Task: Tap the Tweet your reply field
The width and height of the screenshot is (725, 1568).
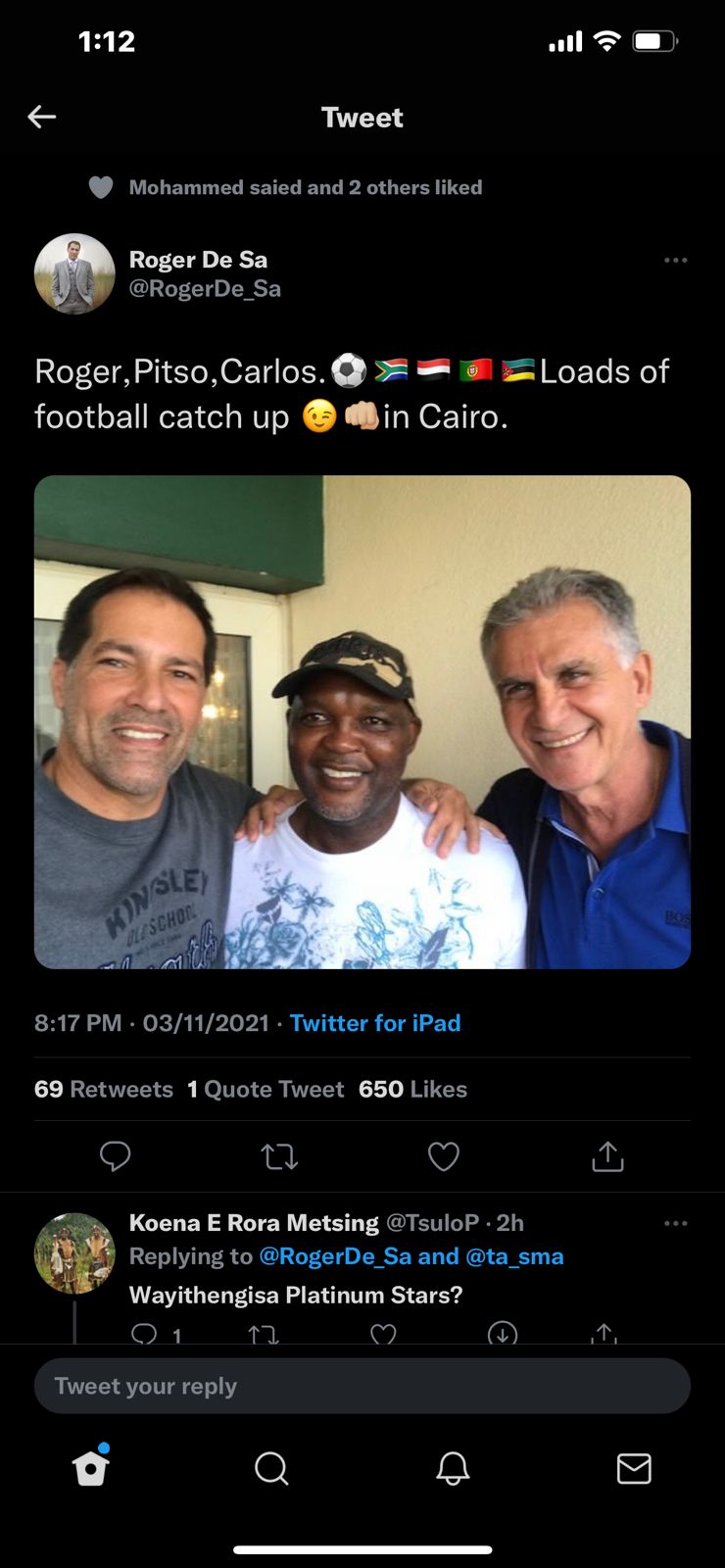Action: 362,1386
